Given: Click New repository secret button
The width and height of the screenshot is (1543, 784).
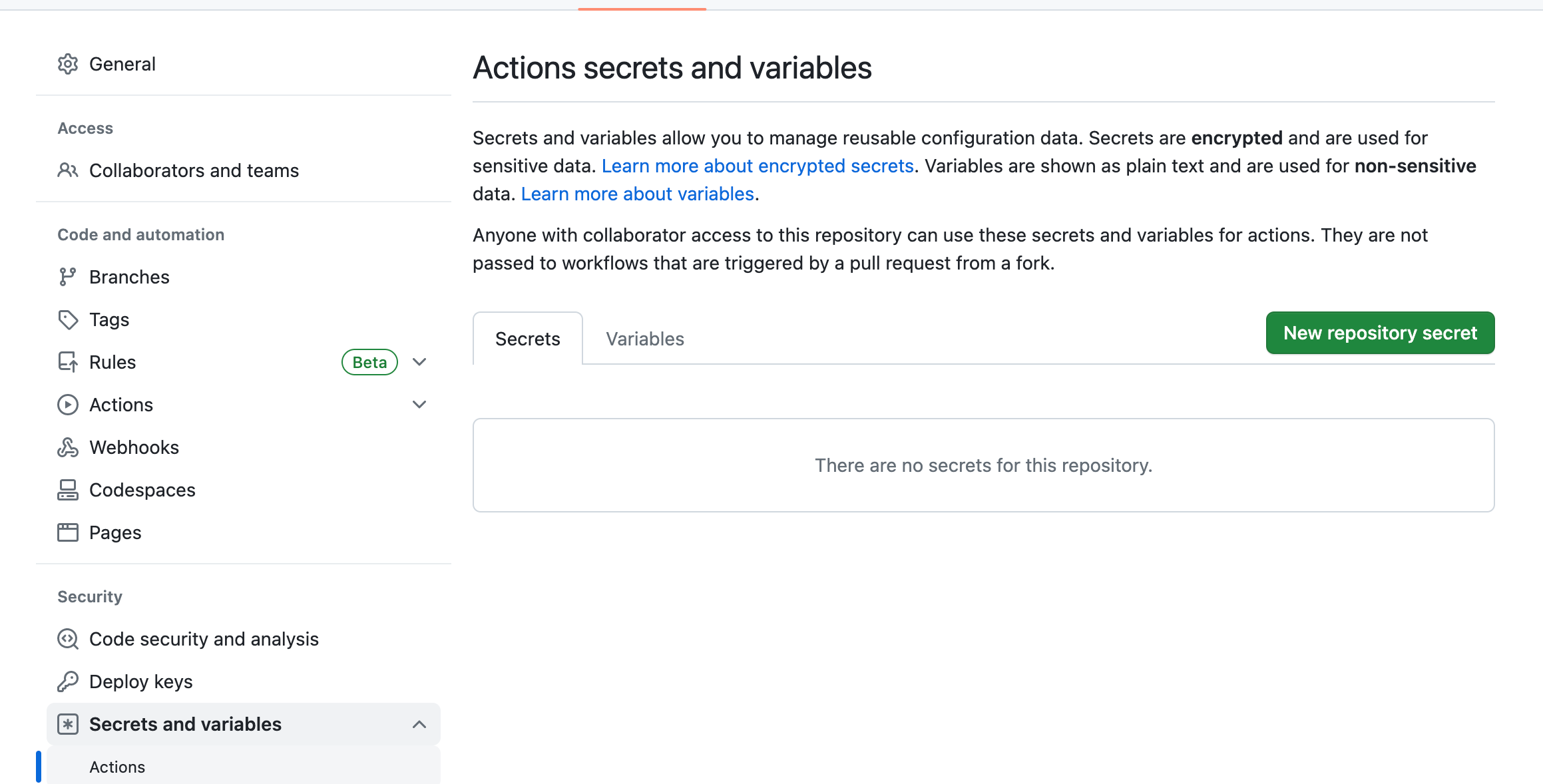Looking at the screenshot, I should (1380, 333).
